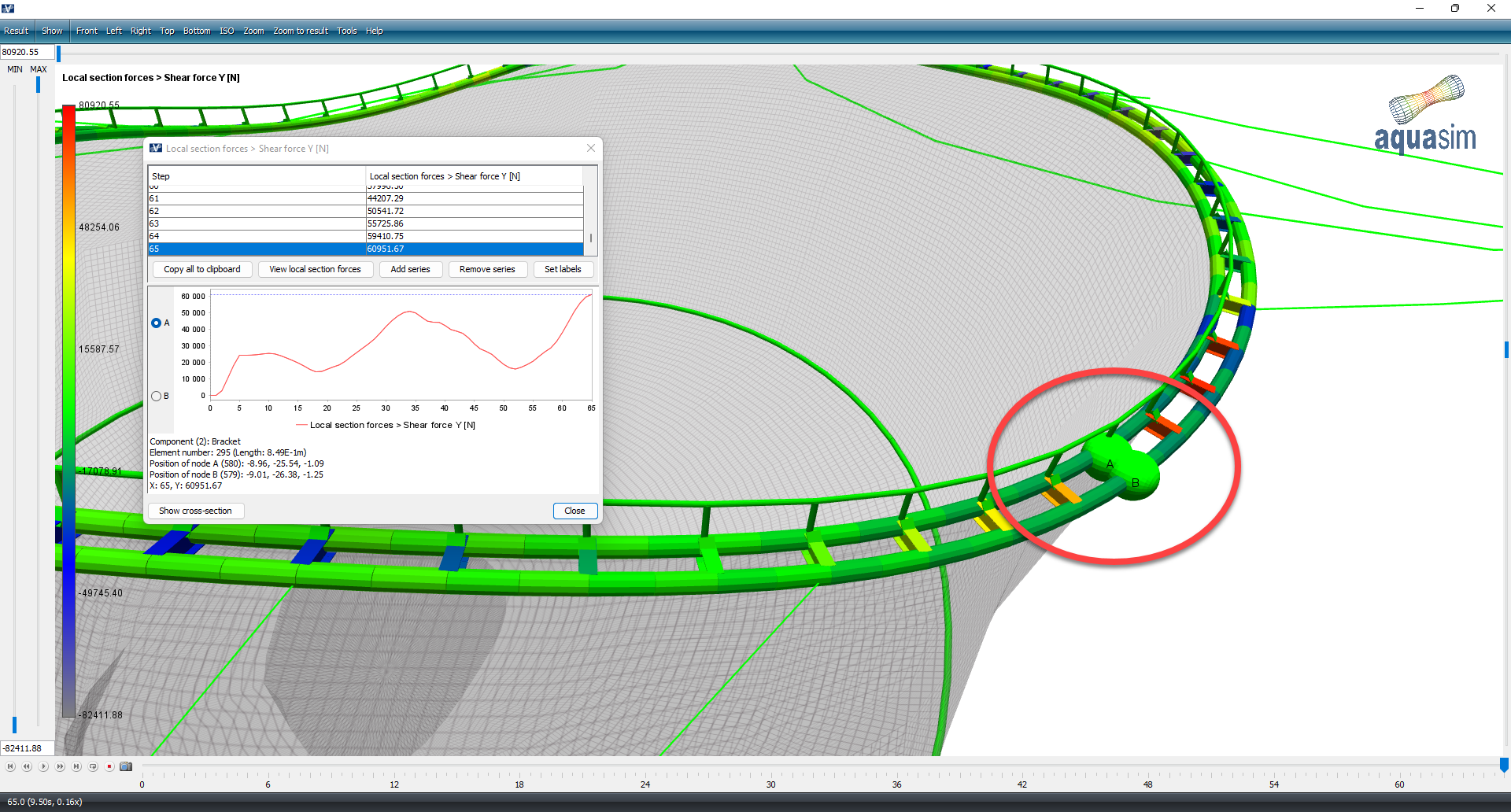Open the Result menu
The width and height of the screenshot is (1511, 812).
[x=16, y=31]
